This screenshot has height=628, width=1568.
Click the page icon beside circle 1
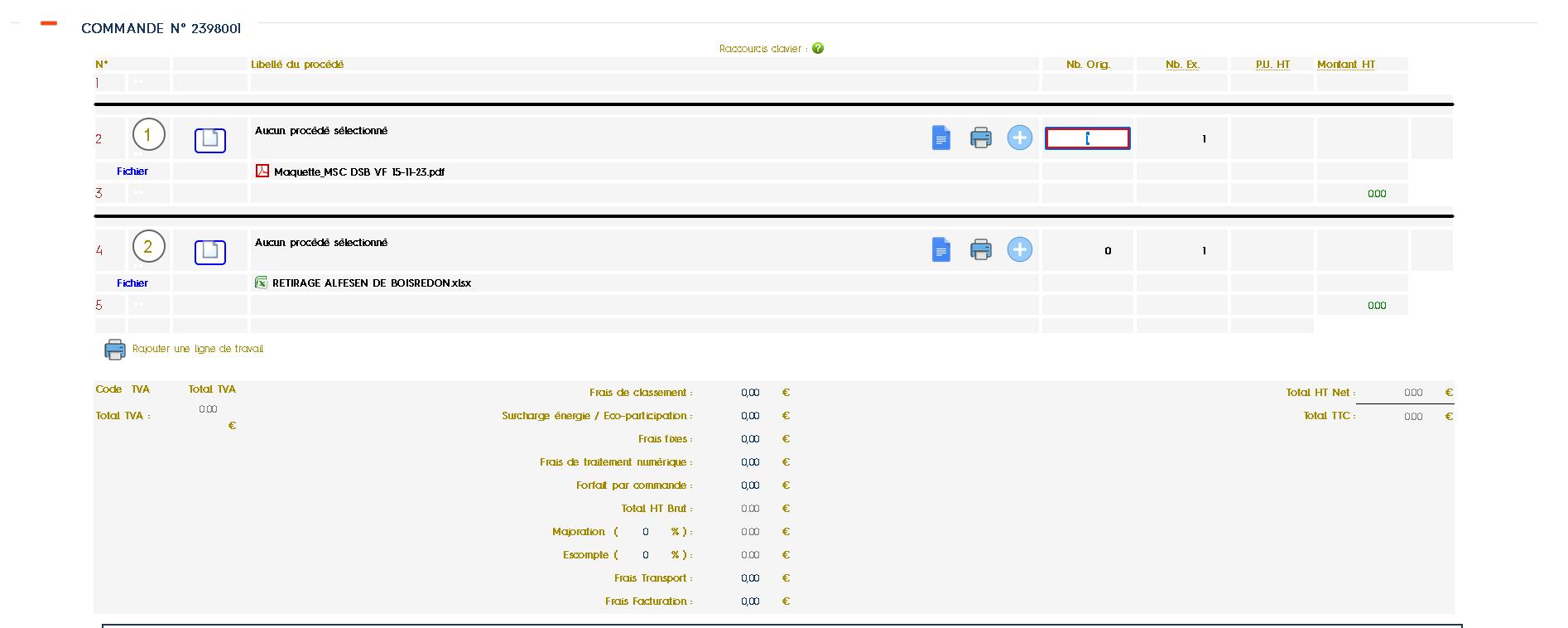210,140
